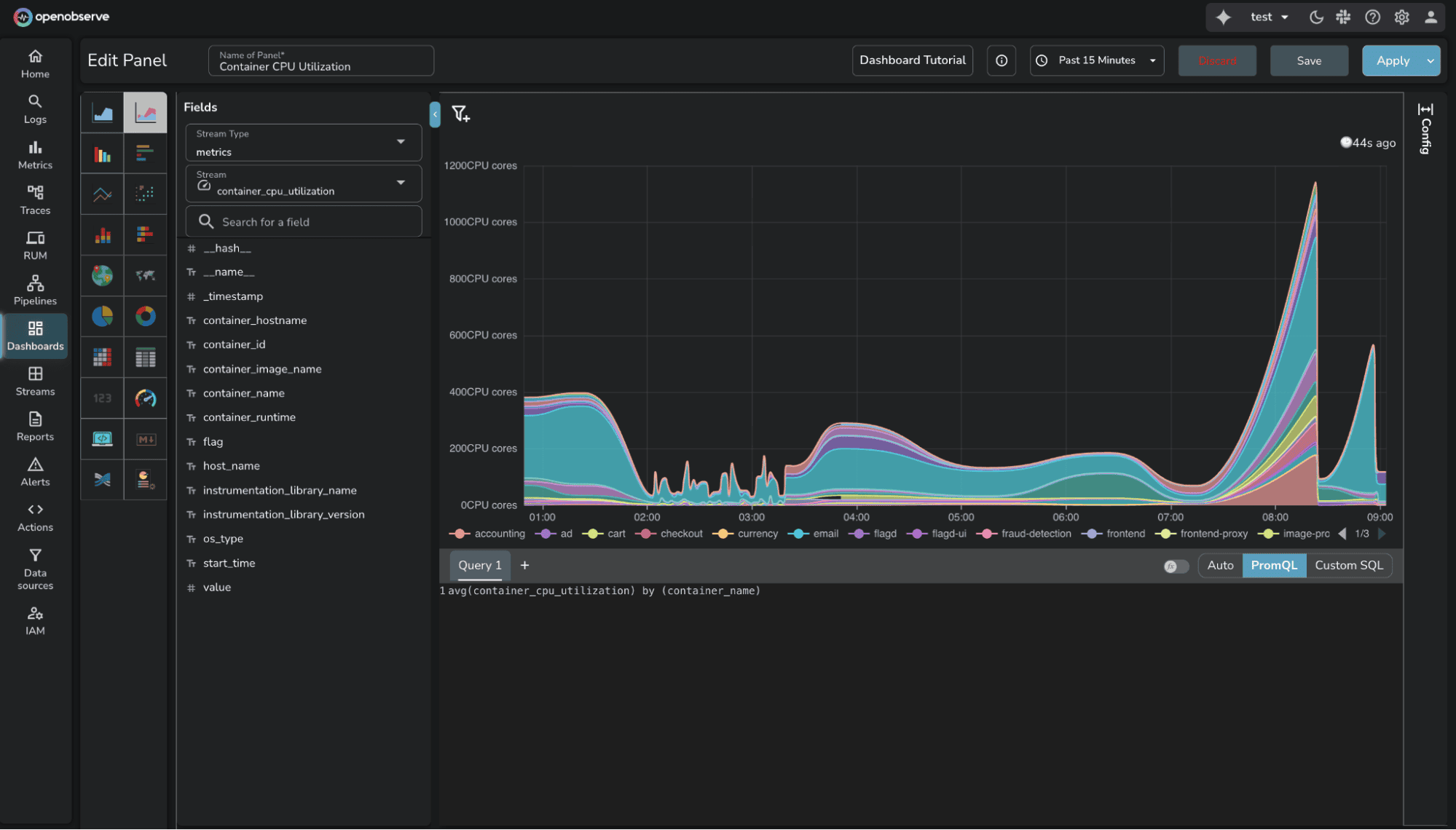Select the pie chart visualization type
This screenshot has height=830, width=1456.
pyautogui.click(x=102, y=317)
